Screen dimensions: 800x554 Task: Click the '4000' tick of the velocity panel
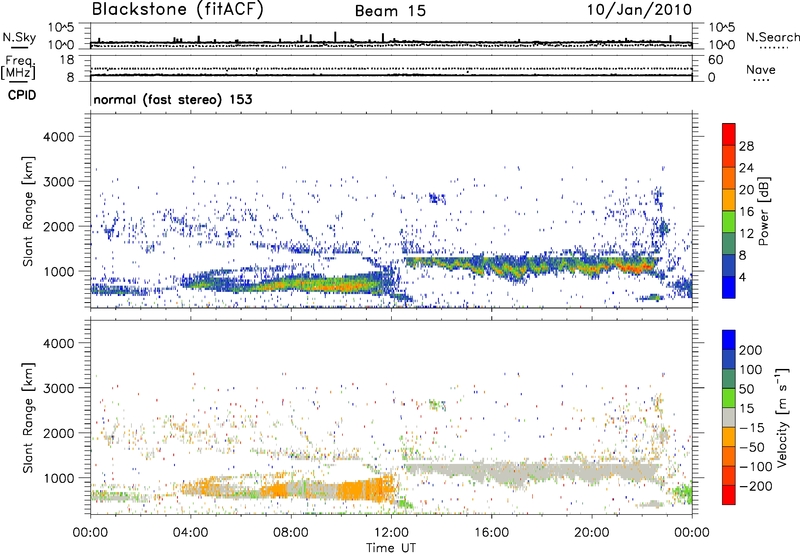pyautogui.click(x=59, y=343)
